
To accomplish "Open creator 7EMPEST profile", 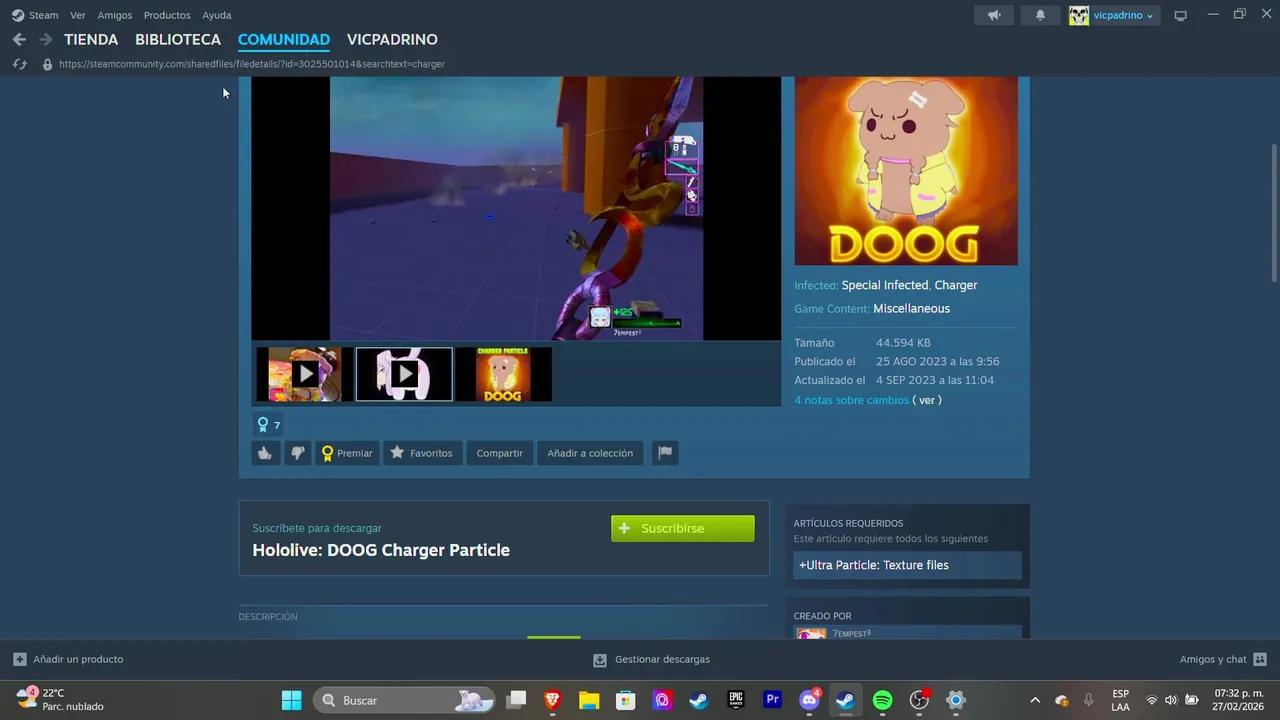I will point(851,633).
